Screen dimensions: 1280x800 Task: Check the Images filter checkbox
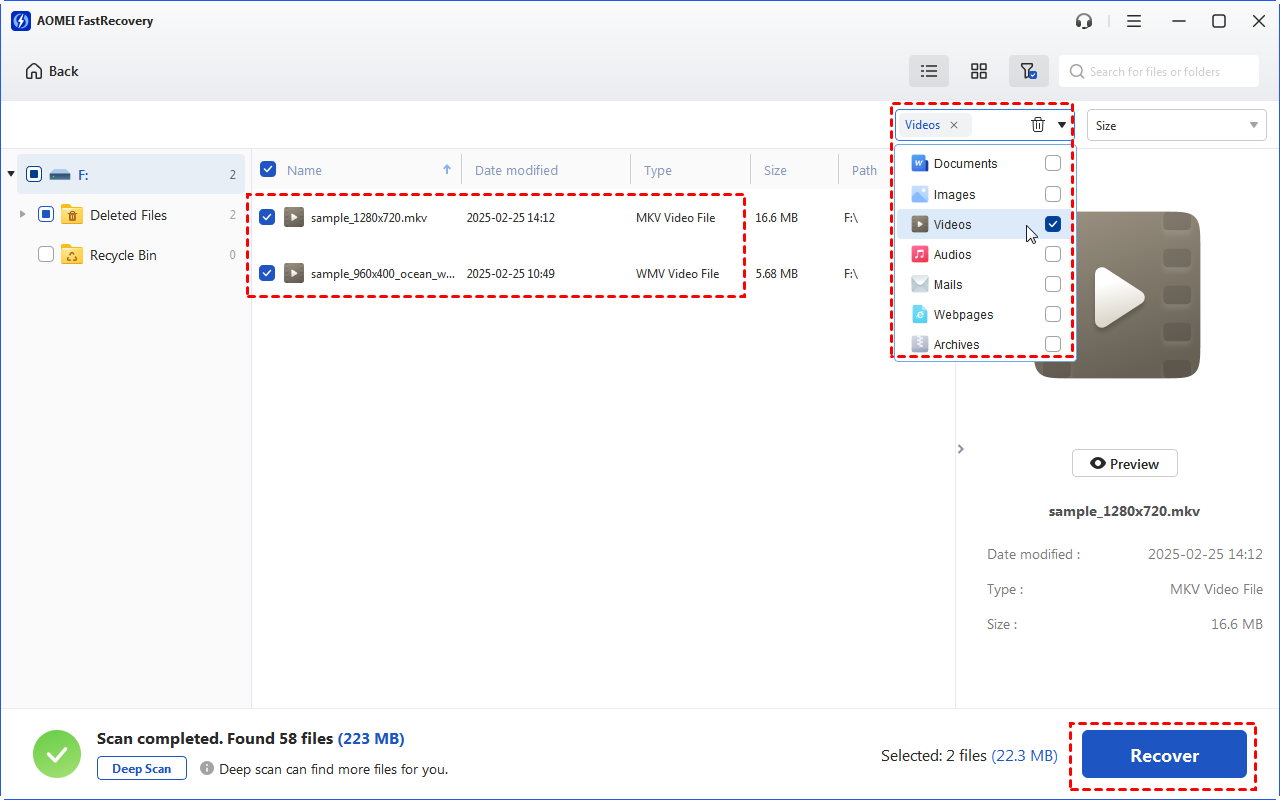point(1053,194)
